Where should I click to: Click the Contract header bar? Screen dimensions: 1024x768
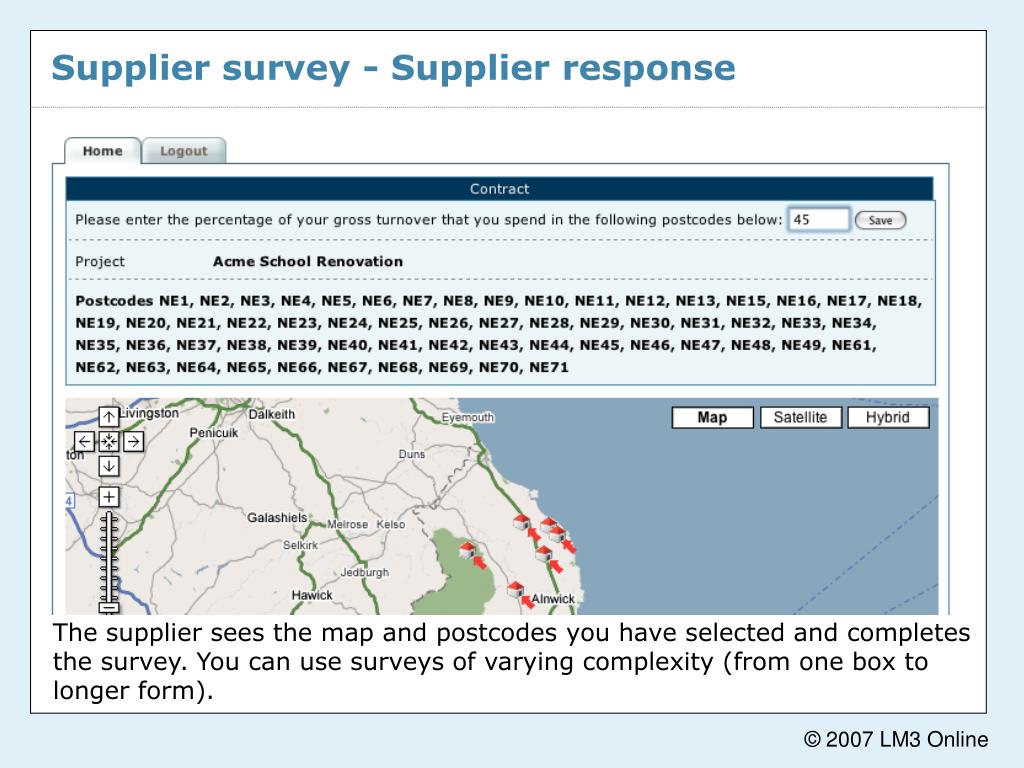pyautogui.click(x=499, y=189)
